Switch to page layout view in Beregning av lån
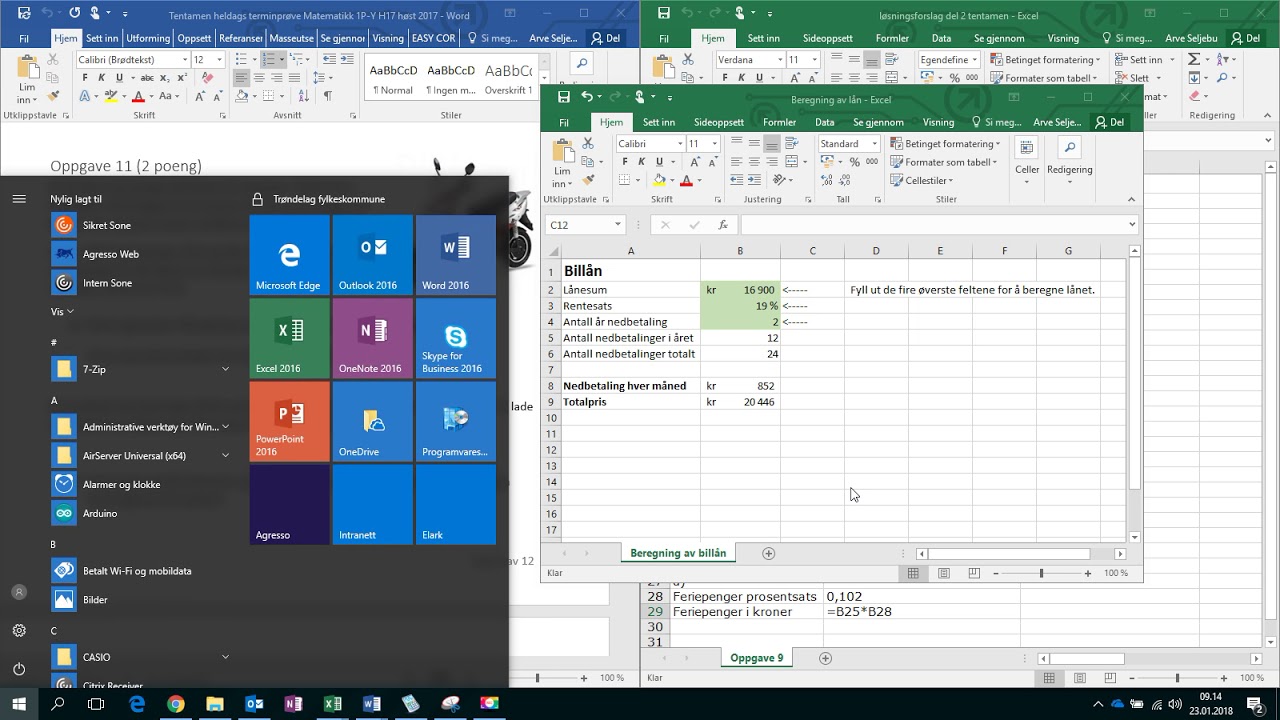 point(943,573)
